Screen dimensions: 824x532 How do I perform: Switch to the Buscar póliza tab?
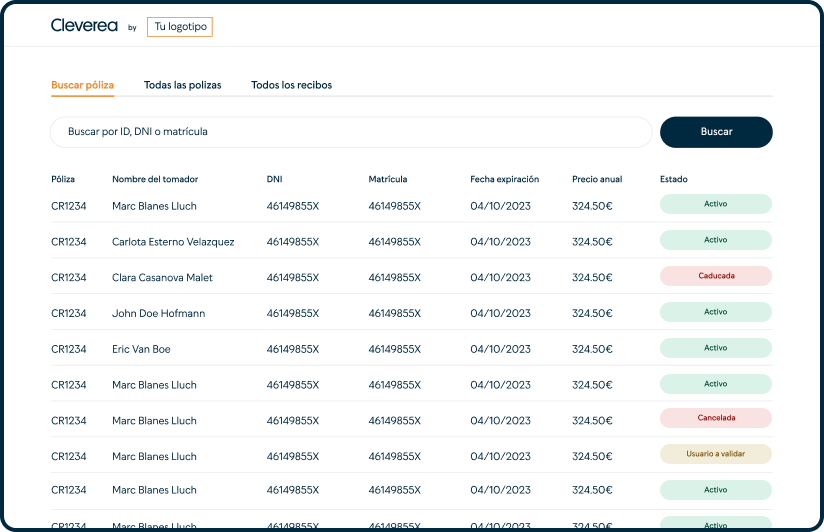[x=82, y=85]
